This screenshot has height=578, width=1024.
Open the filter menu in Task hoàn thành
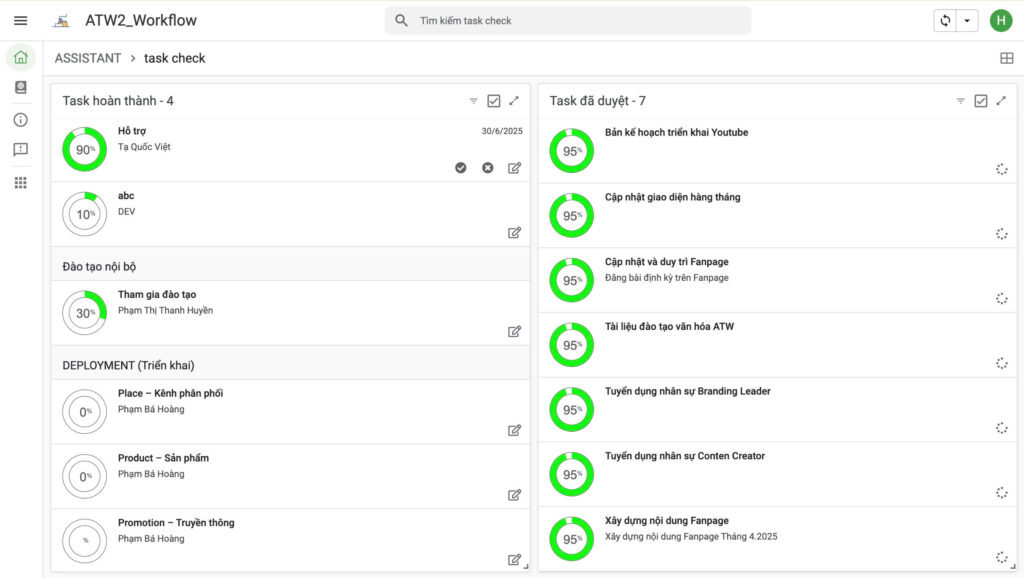click(473, 101)
